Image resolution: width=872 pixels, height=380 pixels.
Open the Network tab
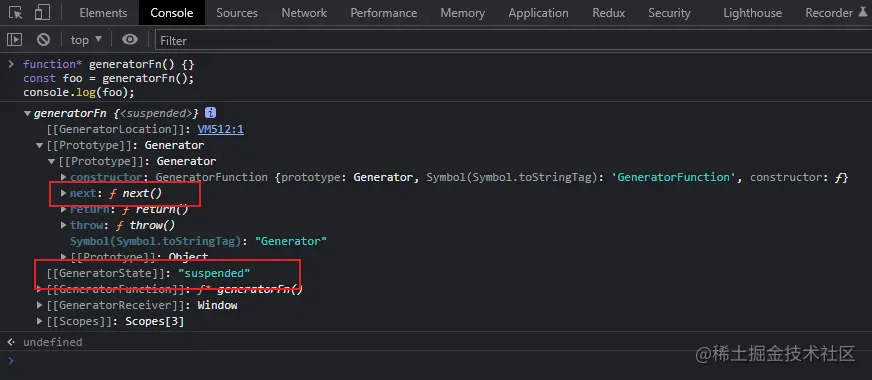click(304, 12)
